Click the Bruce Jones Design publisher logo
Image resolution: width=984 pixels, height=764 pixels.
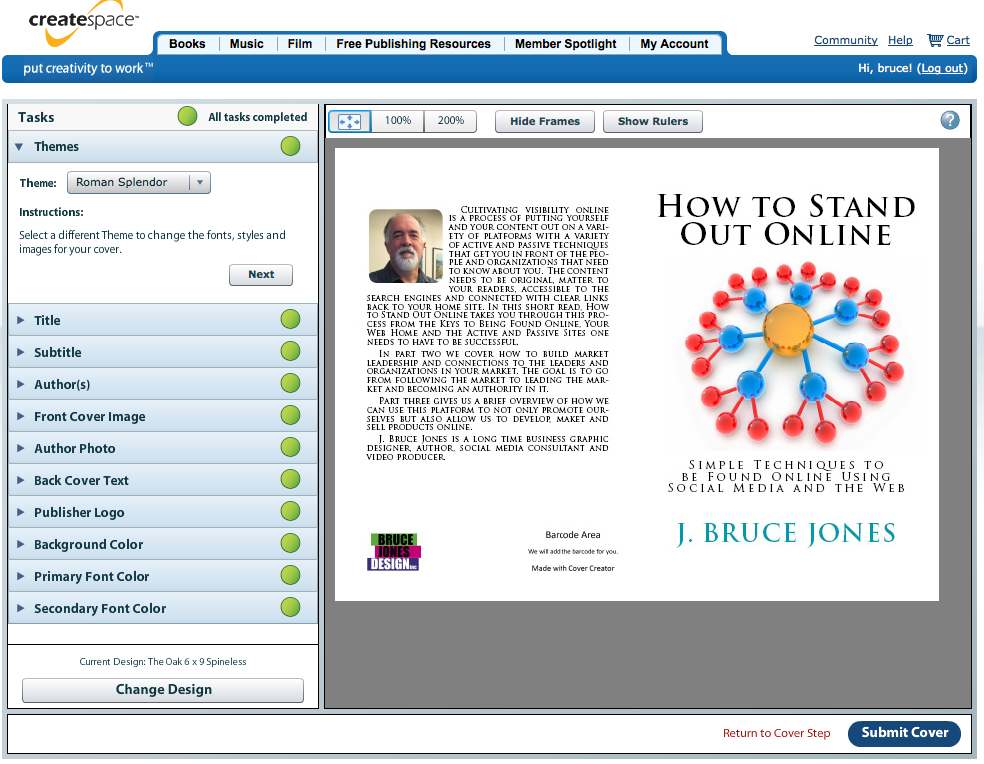click(x=393, y=552)
